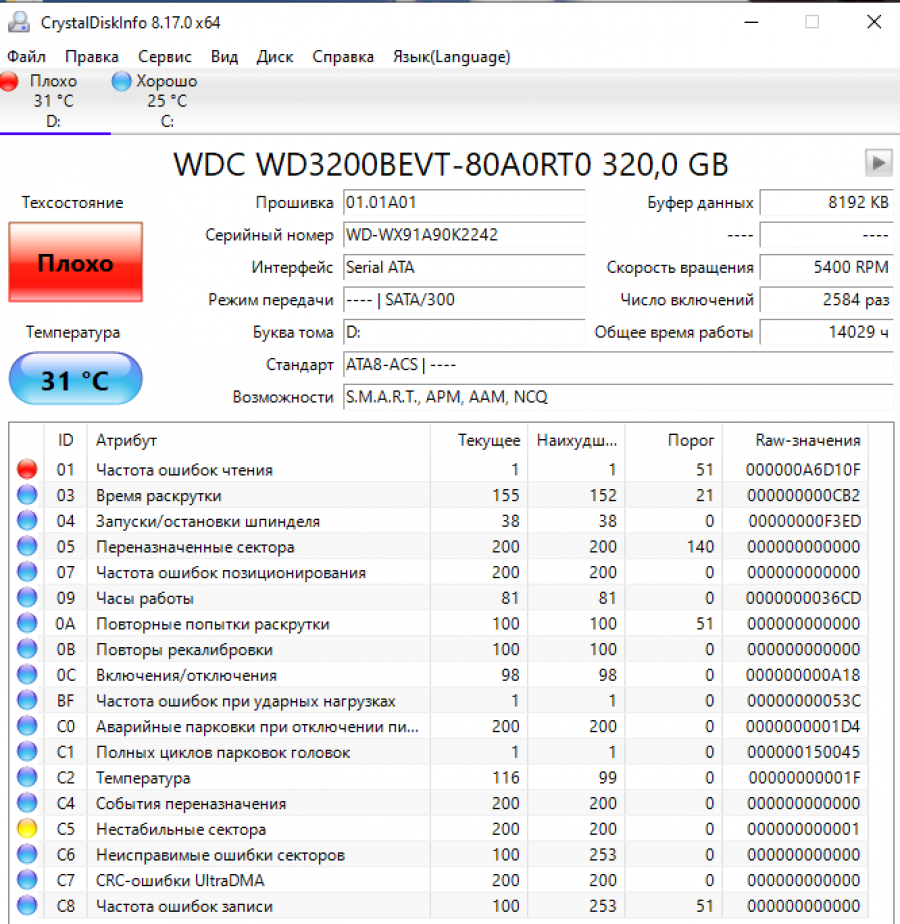This screenshot has height=924, width=900.
Task: Click blue indicator beside spin-up time attribute
Action: point(27,496)
